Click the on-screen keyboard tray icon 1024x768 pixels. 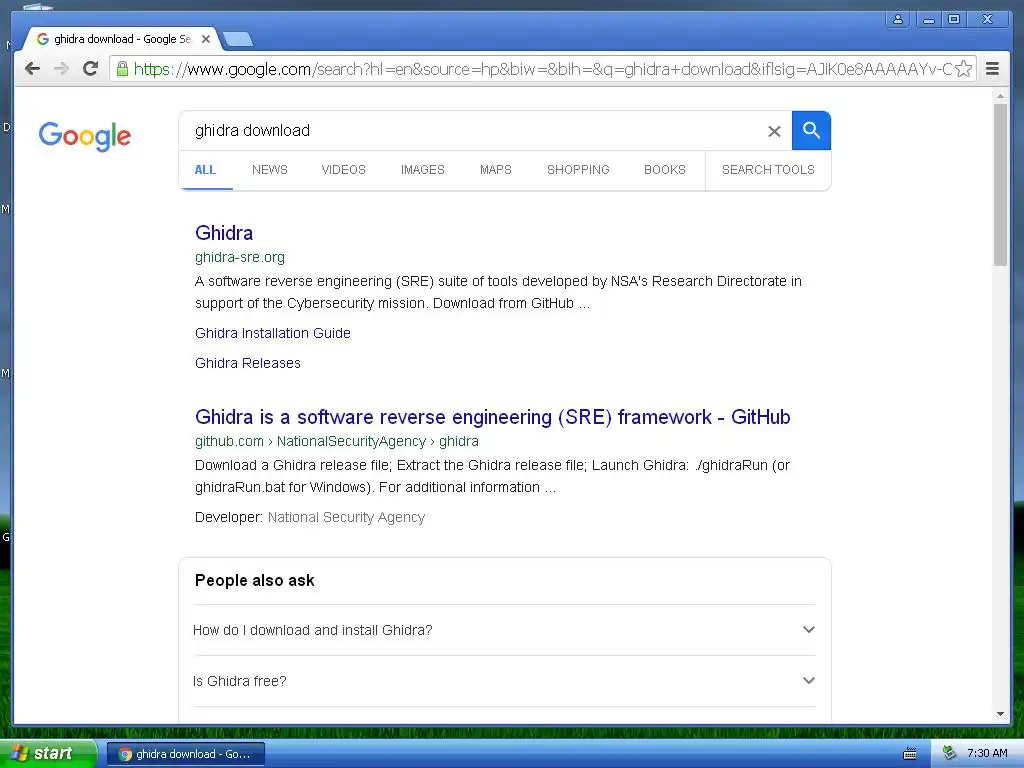pos(909,754)
